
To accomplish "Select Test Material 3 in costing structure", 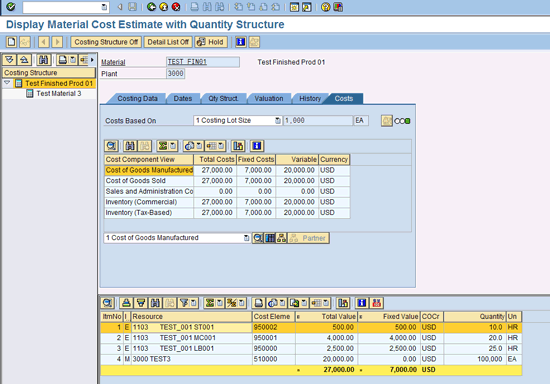I will tap(59, 94).
